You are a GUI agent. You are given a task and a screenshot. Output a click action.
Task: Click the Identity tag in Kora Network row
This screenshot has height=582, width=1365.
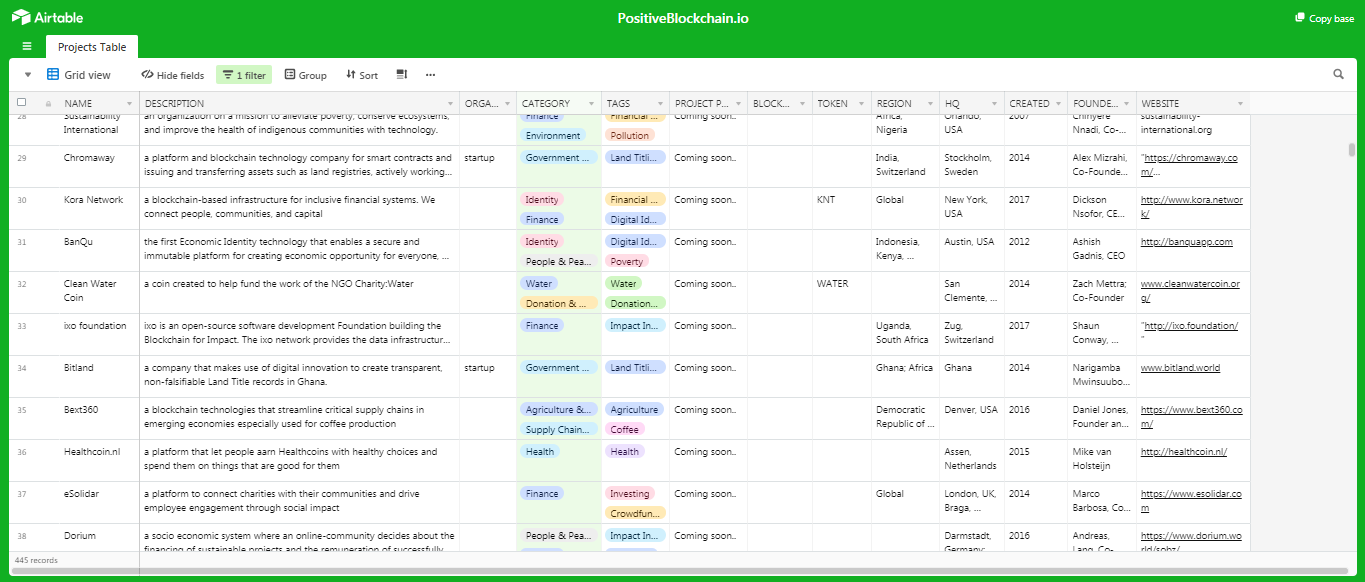(x=542, y=200)
